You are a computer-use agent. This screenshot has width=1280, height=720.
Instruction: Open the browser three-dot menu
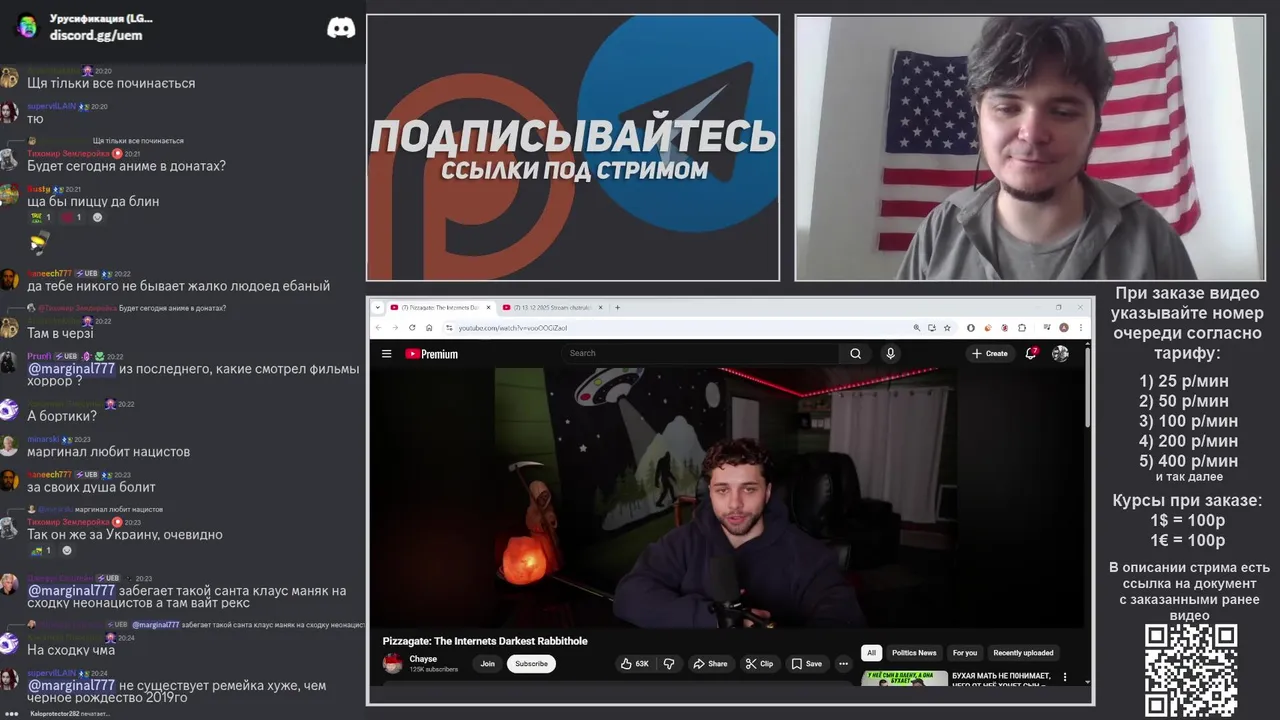coord(1080,328)
